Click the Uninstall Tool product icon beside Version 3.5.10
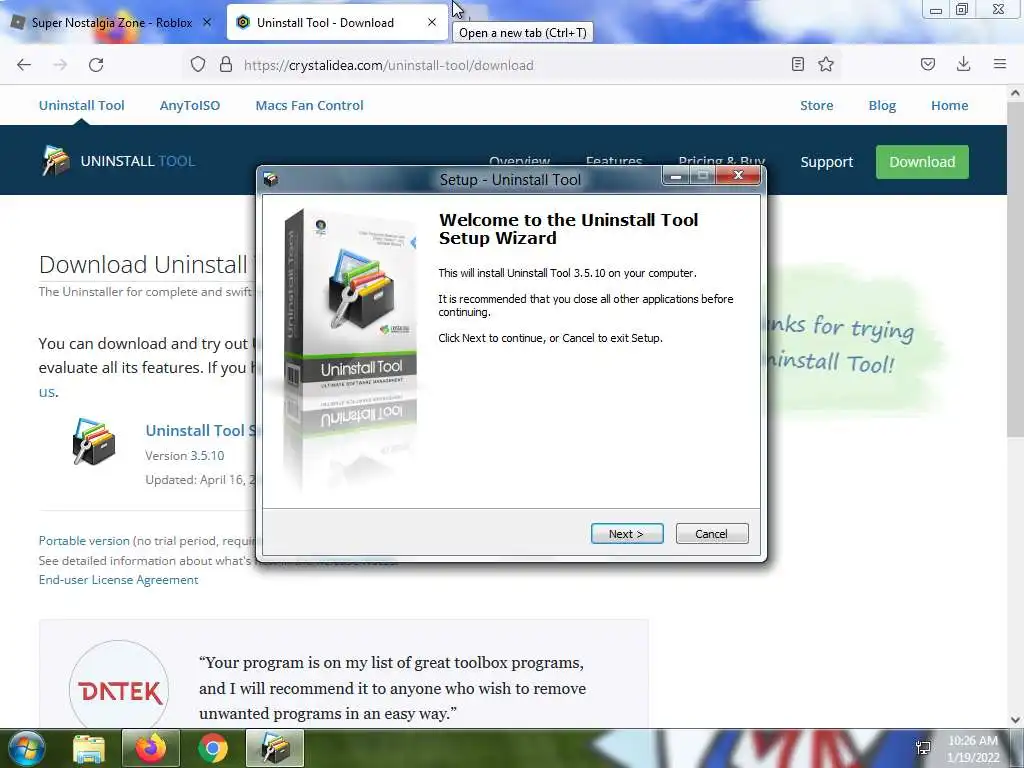 point(94,441)
